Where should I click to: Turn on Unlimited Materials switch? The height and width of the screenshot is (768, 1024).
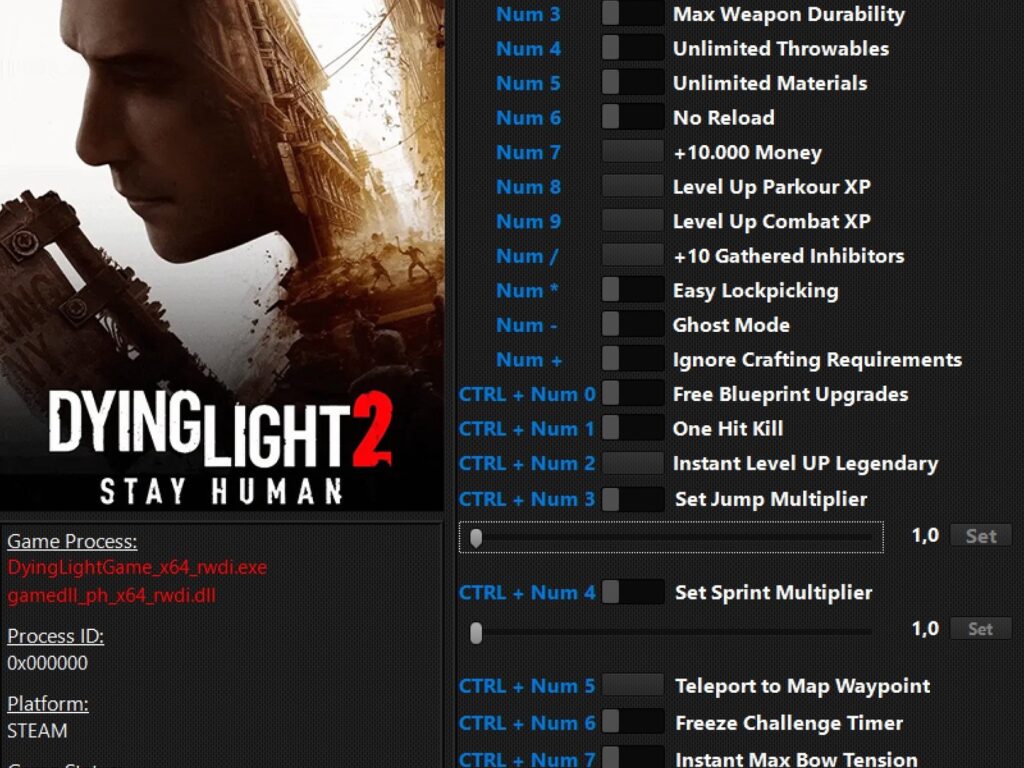click(632, 83)
